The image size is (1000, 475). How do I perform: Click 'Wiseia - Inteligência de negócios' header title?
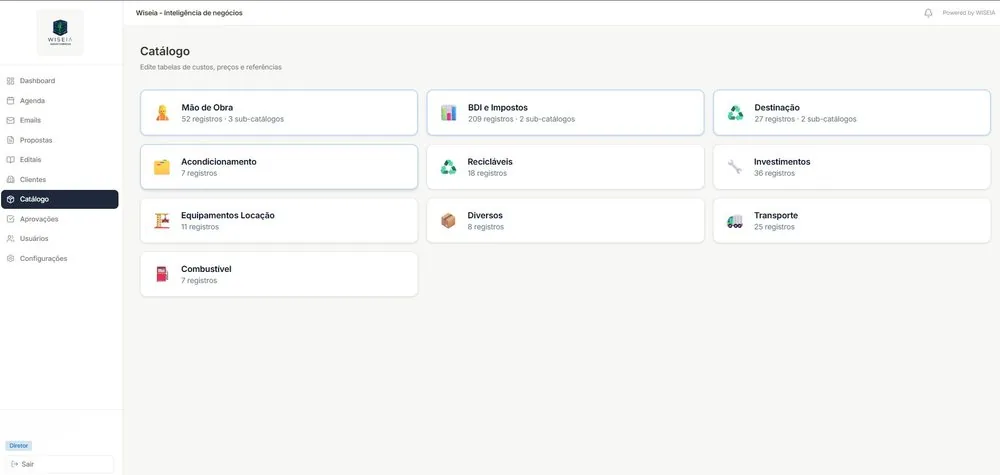[x=189, y=13]
